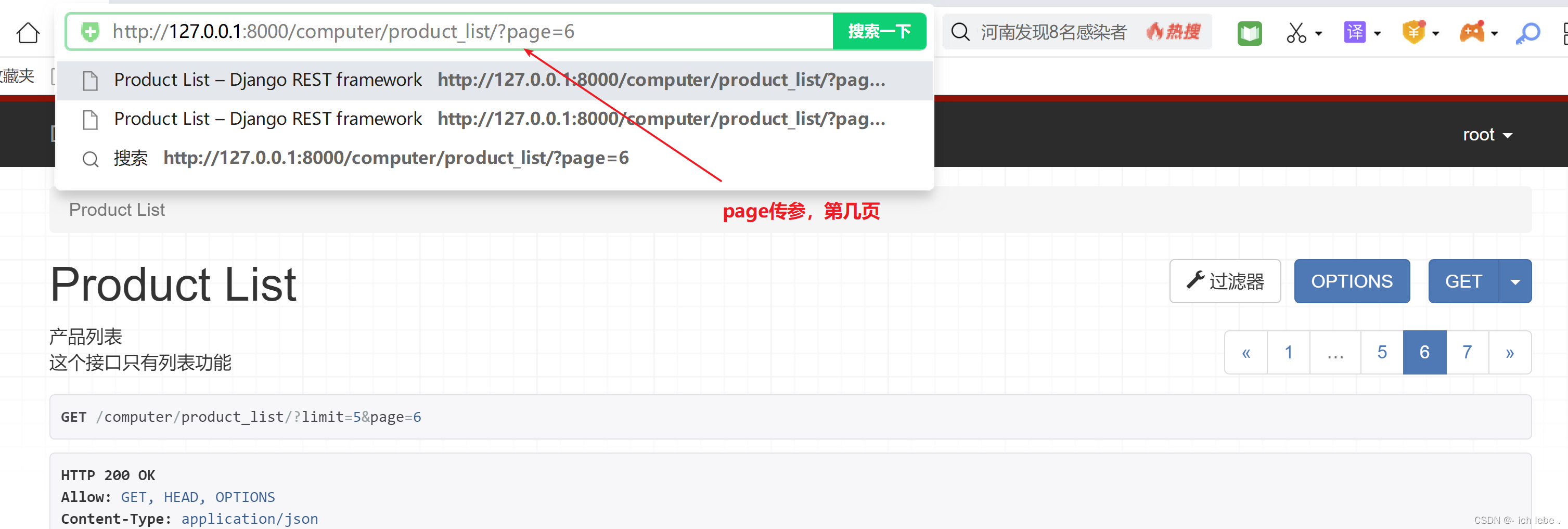The width and height of the screenshot is (1568, 529).
Task: Go to next page with » link
Action: point(1510,353)
